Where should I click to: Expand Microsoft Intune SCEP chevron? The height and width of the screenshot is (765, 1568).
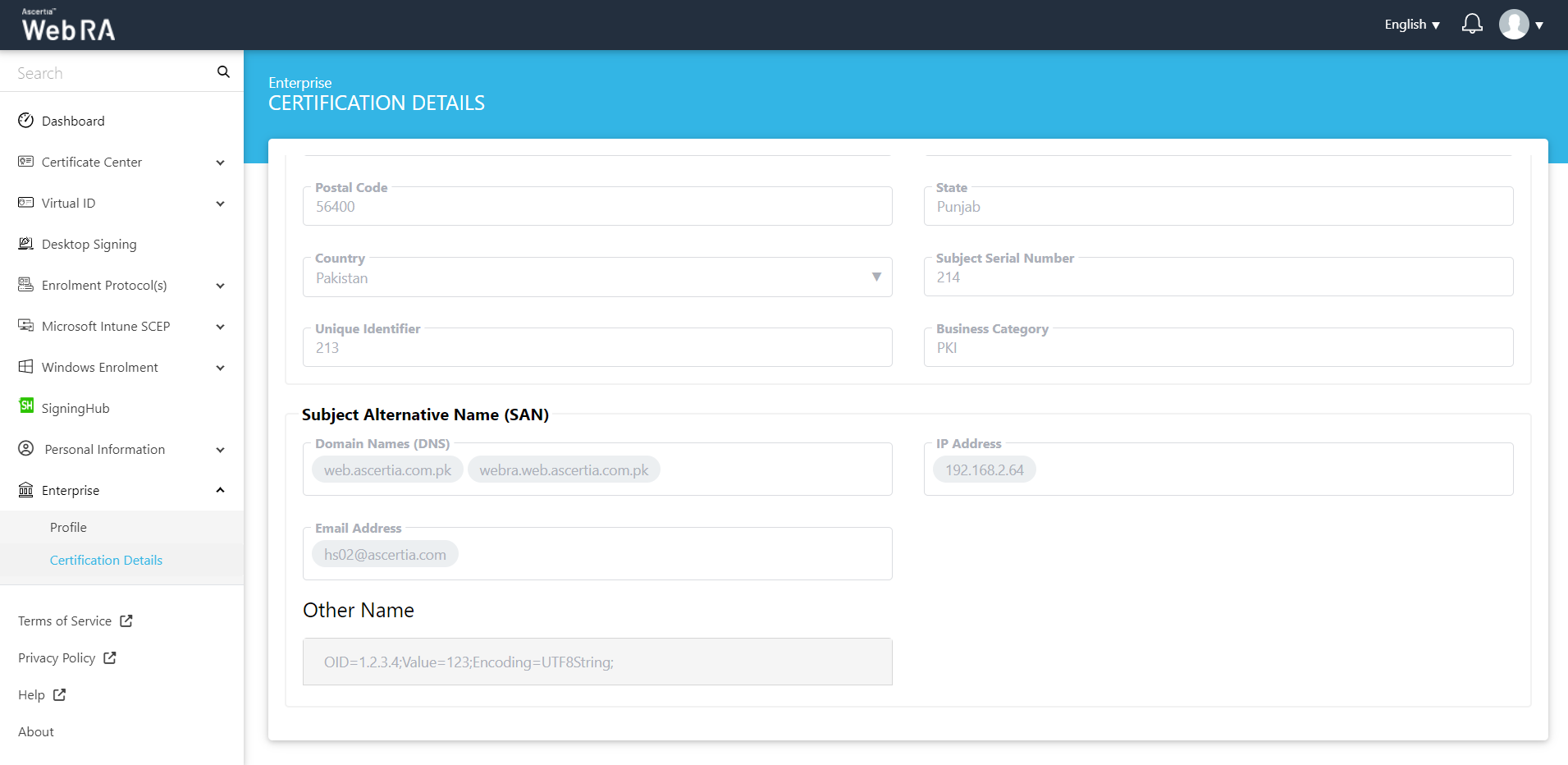tap(220, 327)
